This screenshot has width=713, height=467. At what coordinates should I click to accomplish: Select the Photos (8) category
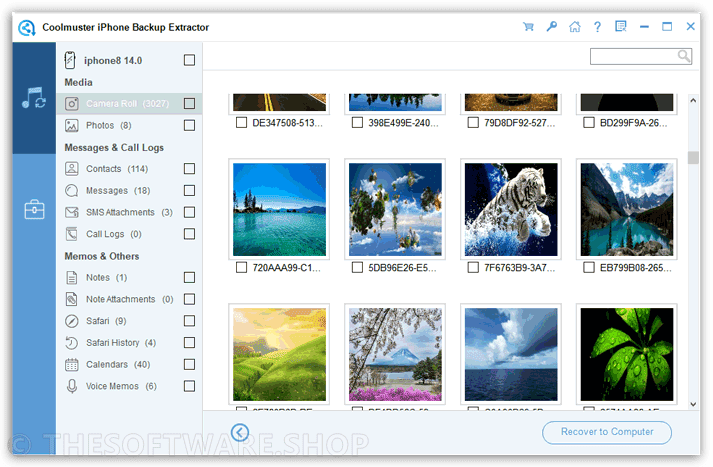click(x=129, y=126)
